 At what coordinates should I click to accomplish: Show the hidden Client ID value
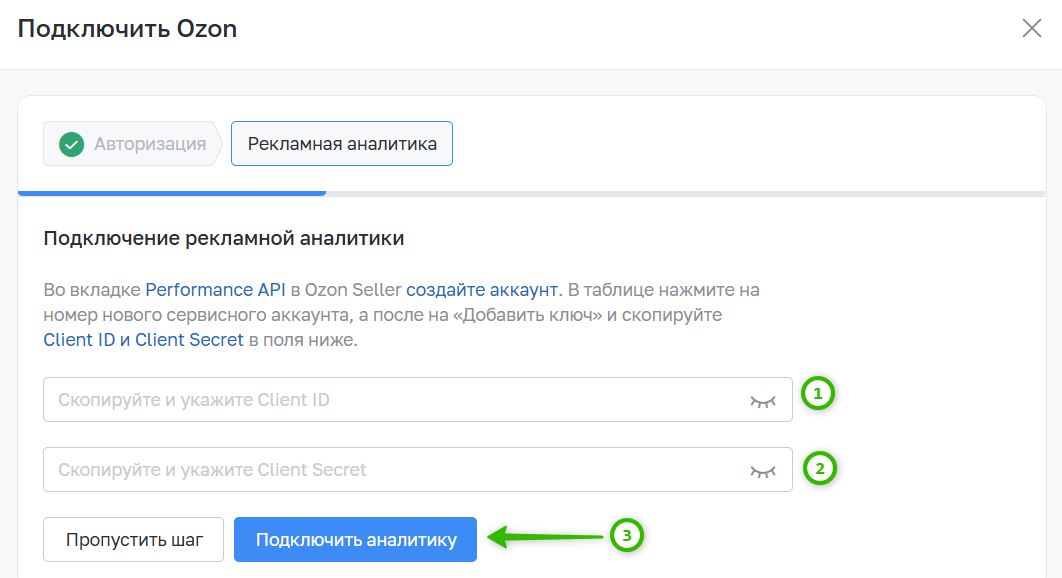tap(763, 402)
